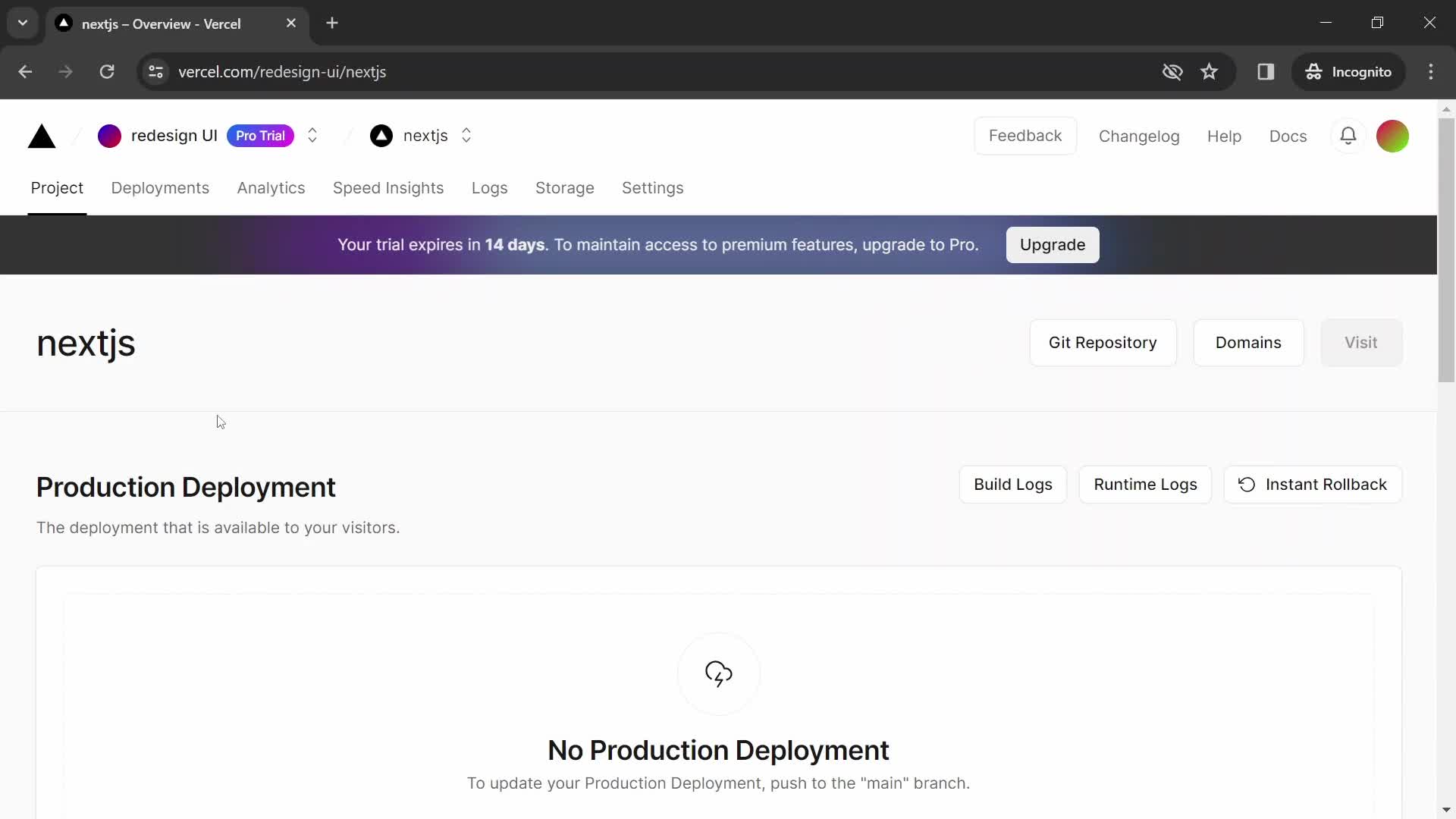Click the Incognito indicator
Screen dimensions: 1456x819
tap(1348, 72)
